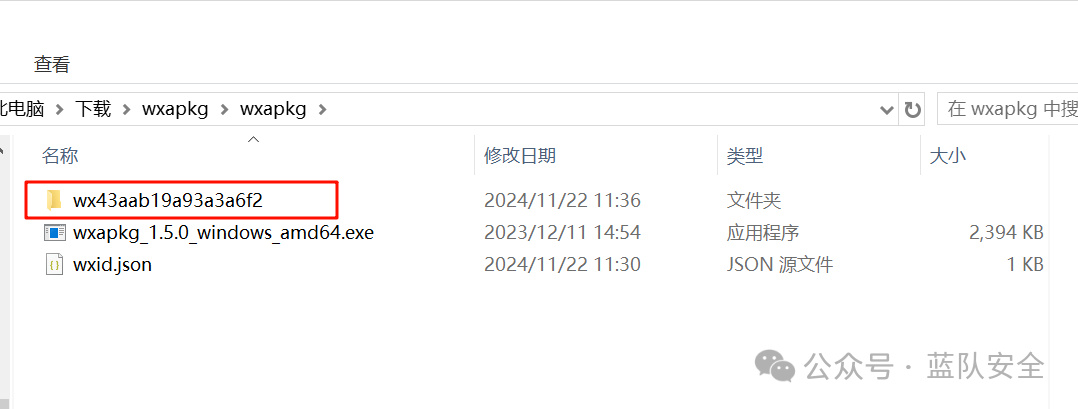Open the 查看 ribbon tab
The height and width of the screenshot is (409, 1078).
click(52, 65)
